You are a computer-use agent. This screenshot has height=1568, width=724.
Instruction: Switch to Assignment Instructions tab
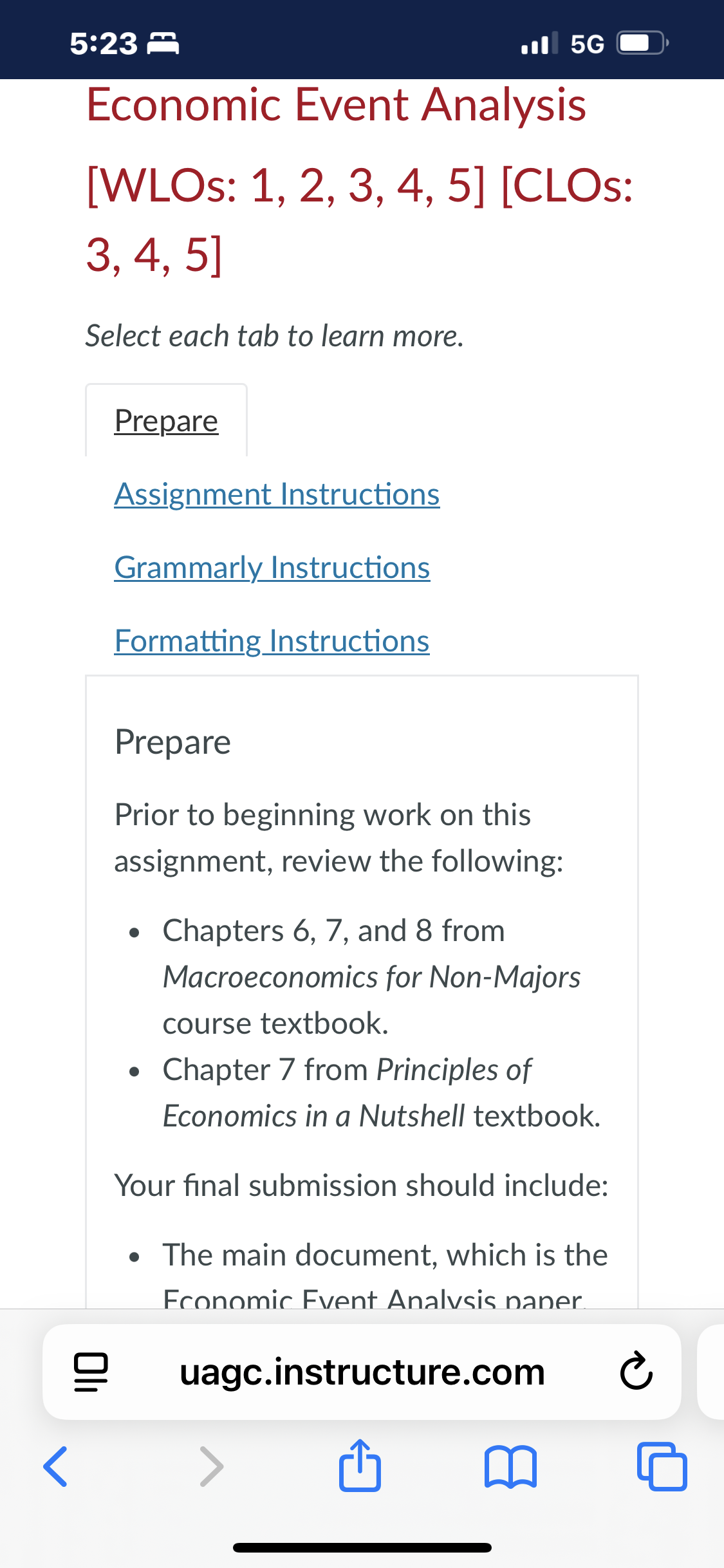tap(277, 494)
